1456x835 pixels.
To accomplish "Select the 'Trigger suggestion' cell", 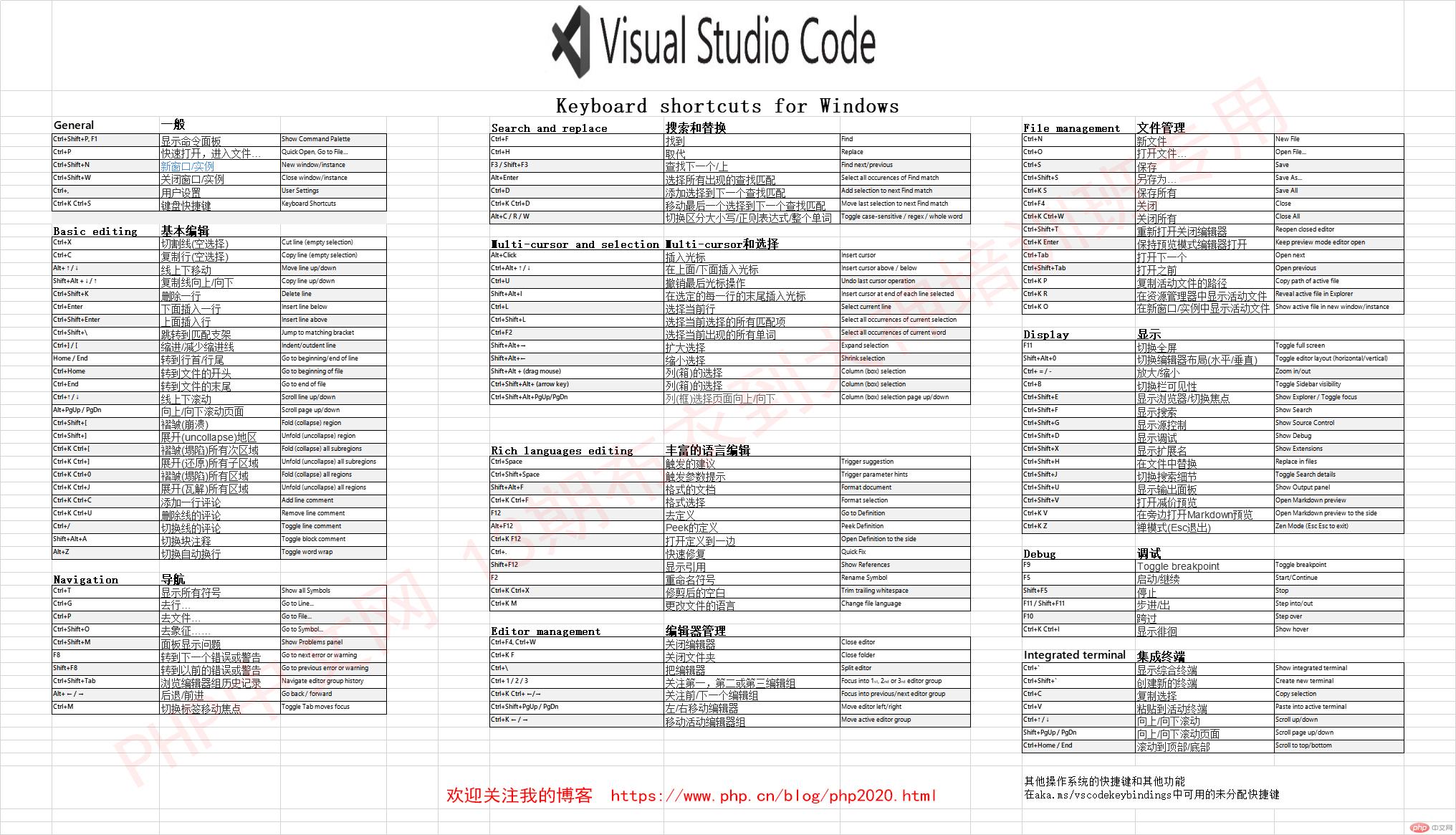I will pos(905,462).
